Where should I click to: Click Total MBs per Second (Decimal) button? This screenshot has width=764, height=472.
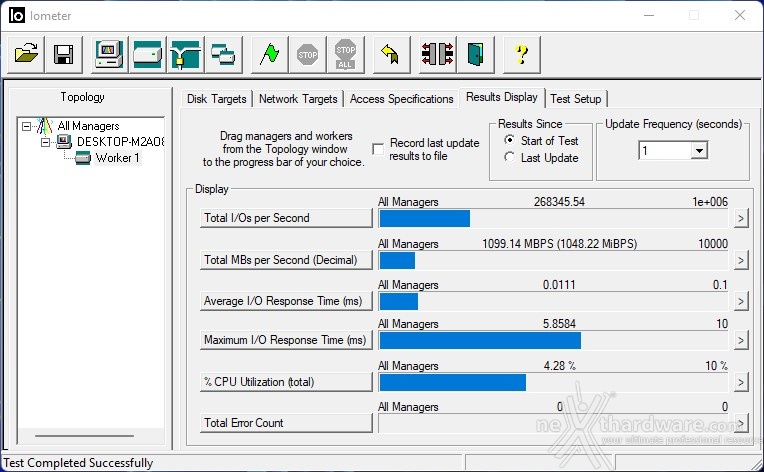[286, 260]
